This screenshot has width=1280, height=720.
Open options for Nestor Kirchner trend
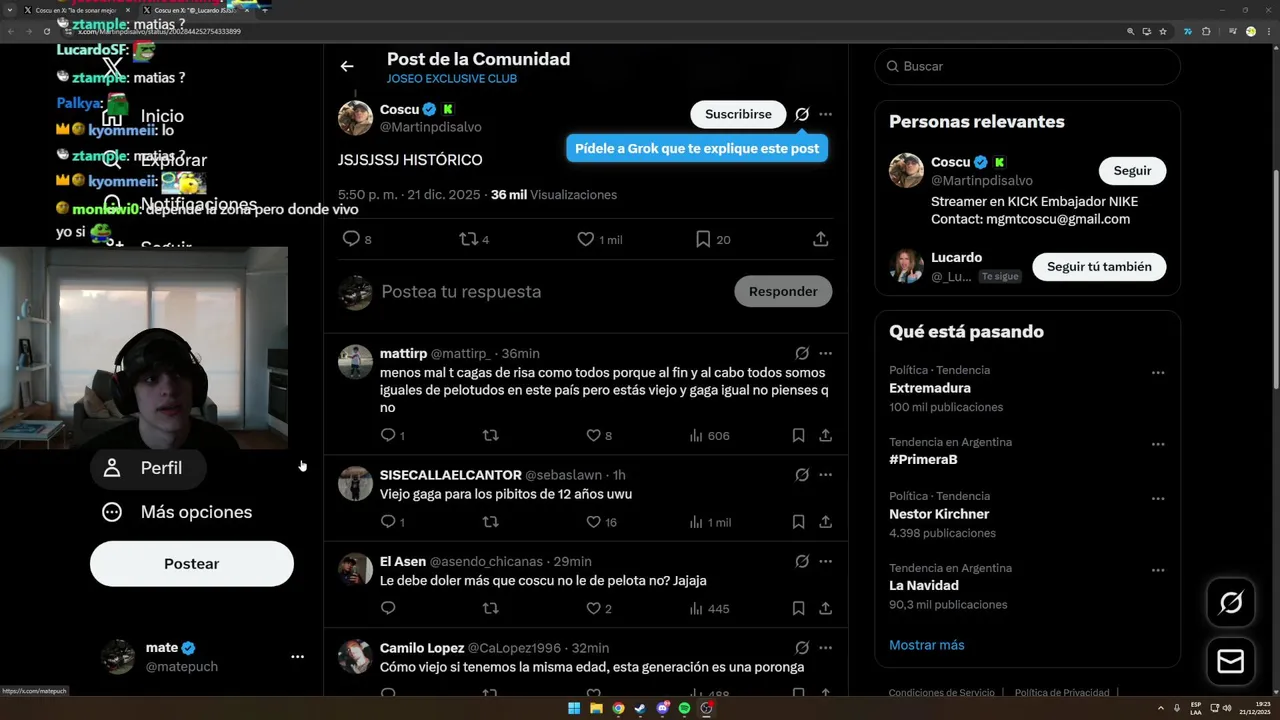[1157, 499]
